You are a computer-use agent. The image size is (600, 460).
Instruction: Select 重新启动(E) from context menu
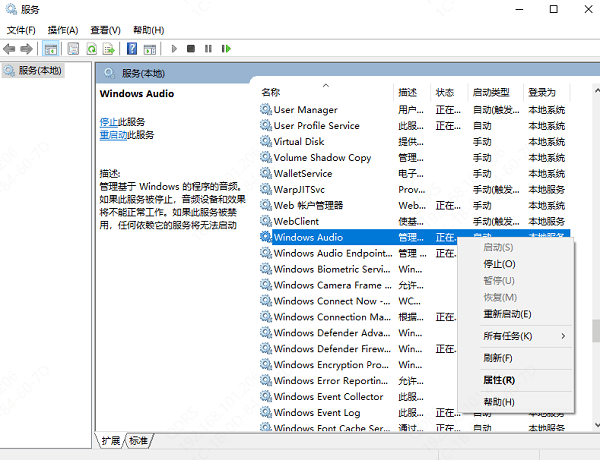[507, 314]
